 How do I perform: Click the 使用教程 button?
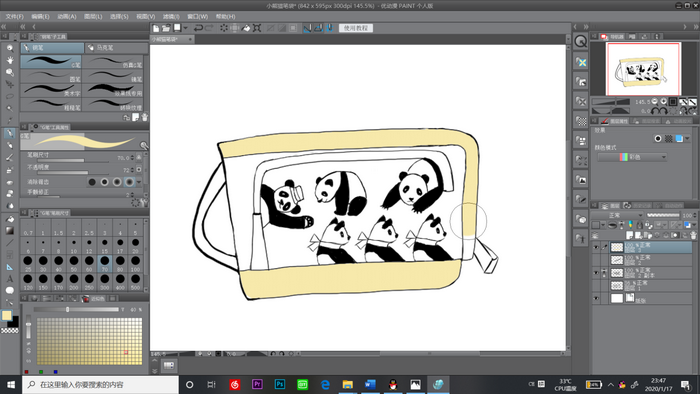355,28
